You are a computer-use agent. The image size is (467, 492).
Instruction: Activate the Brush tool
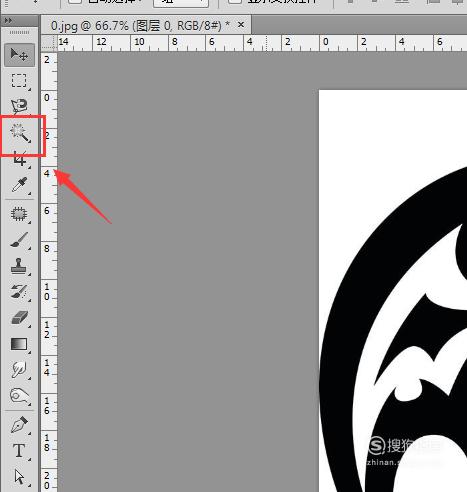click(19, 240)
